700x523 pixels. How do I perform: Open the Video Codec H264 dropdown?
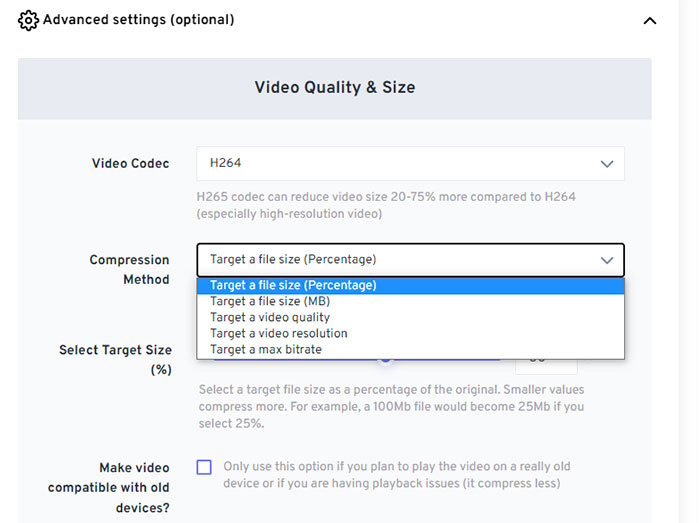click(x=410, y=163)
